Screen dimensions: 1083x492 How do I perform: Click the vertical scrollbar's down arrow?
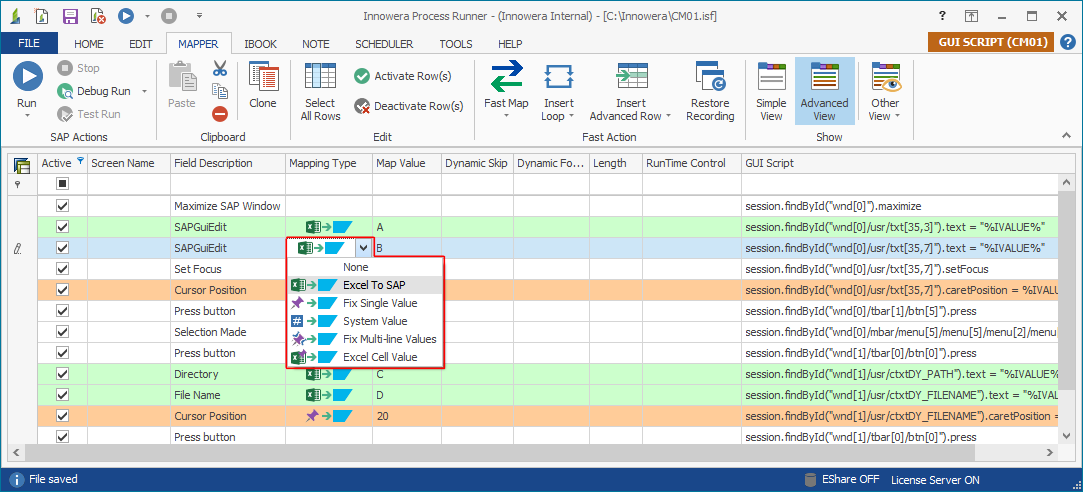pos(1064,435)
